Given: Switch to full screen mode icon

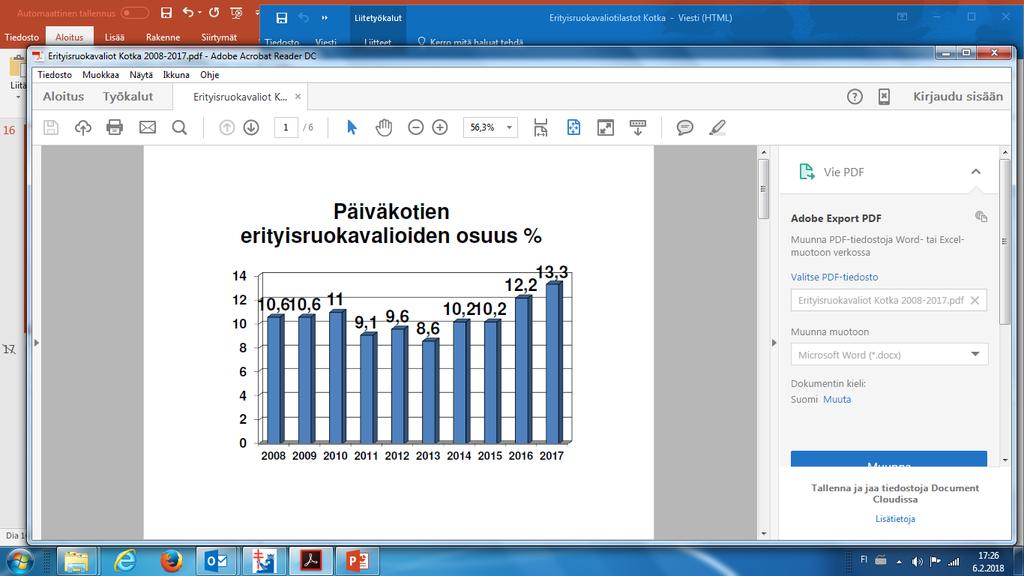Looking at the screenshot, I should click(x=606, y=127).
